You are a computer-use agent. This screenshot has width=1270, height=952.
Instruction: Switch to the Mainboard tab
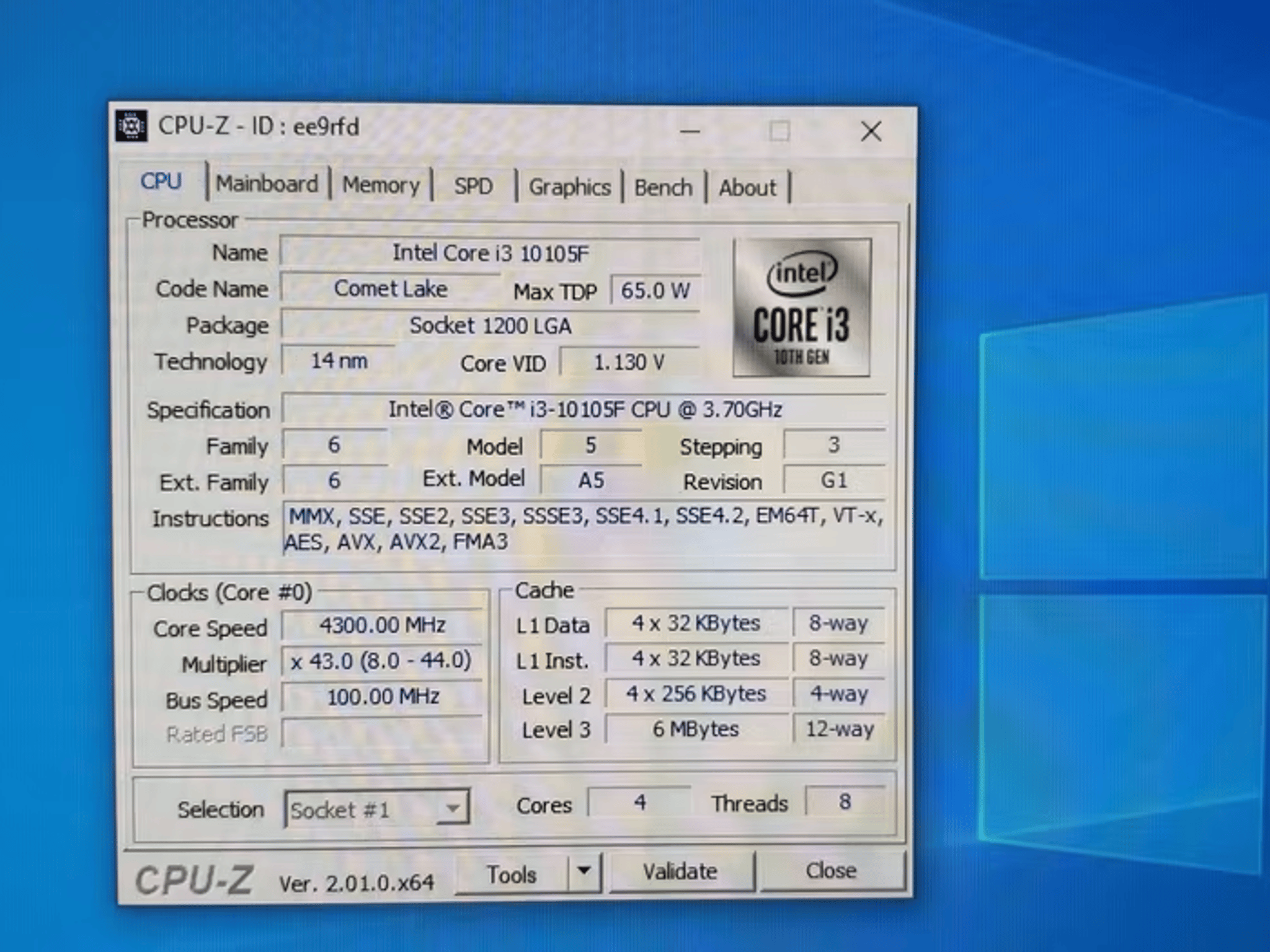click(268, 184)
